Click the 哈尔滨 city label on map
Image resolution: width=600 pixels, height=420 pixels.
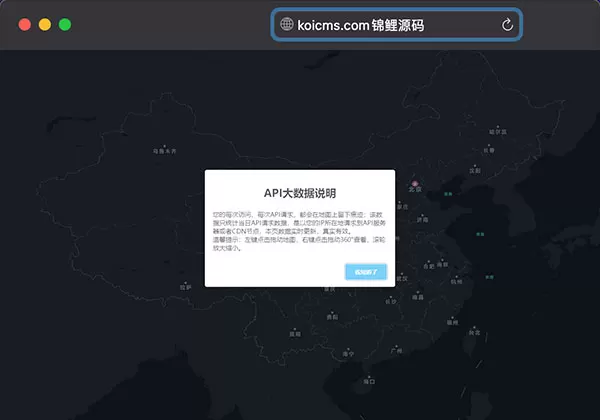[x=498, y=132]
